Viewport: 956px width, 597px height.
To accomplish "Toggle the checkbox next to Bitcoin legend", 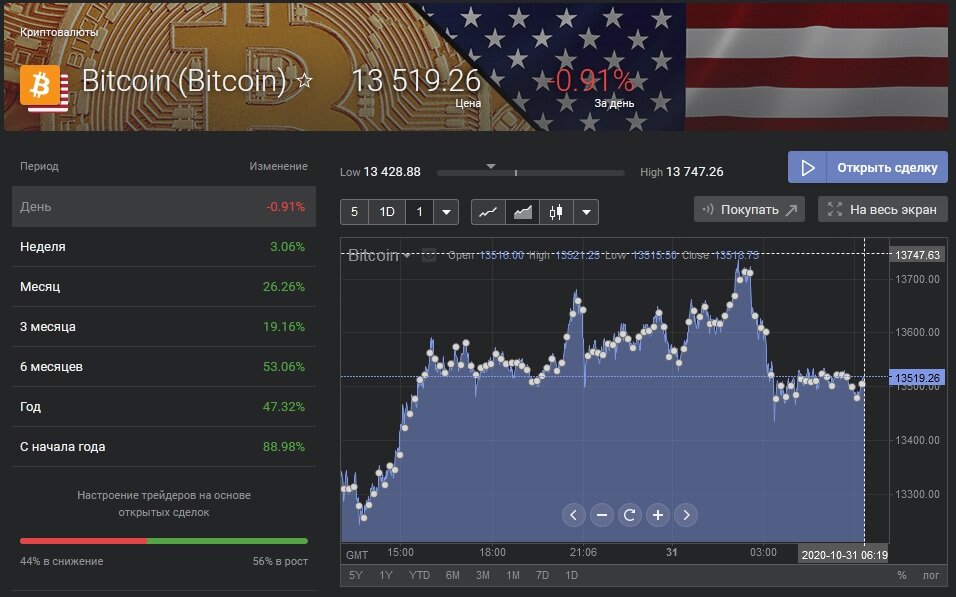I will tap(429, 255).
